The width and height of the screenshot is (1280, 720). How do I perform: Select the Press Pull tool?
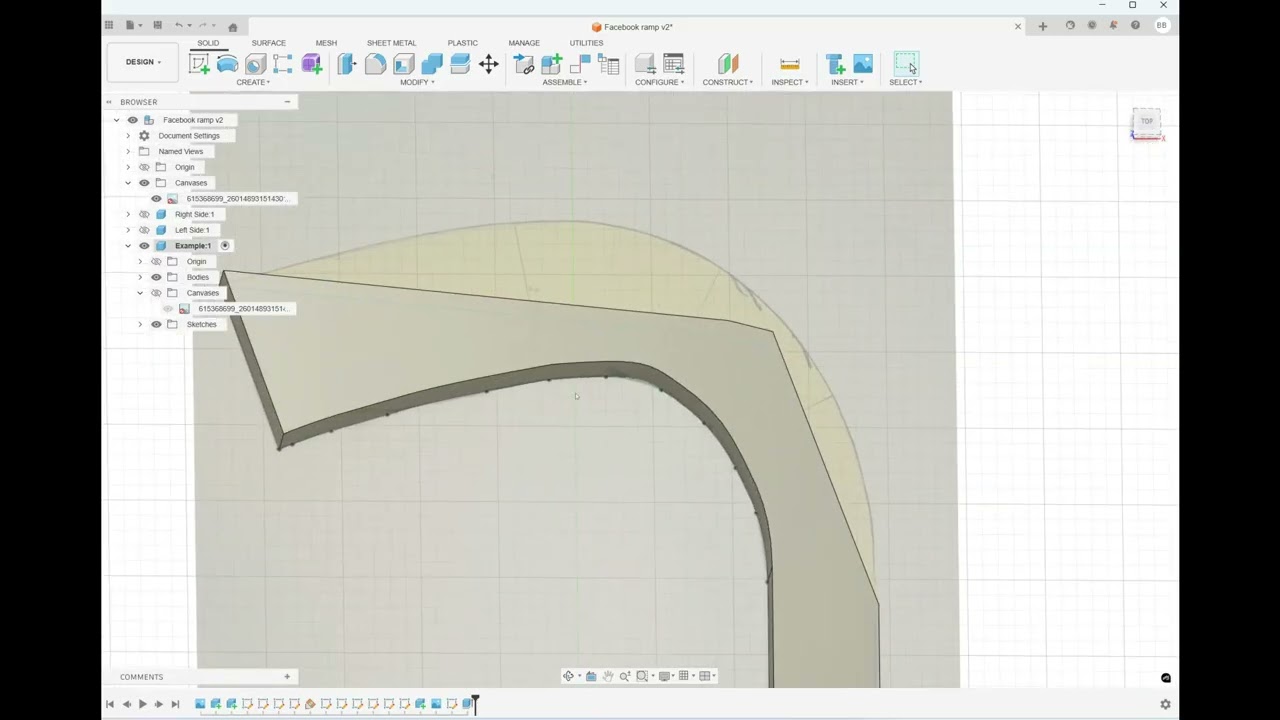(347, 64)
